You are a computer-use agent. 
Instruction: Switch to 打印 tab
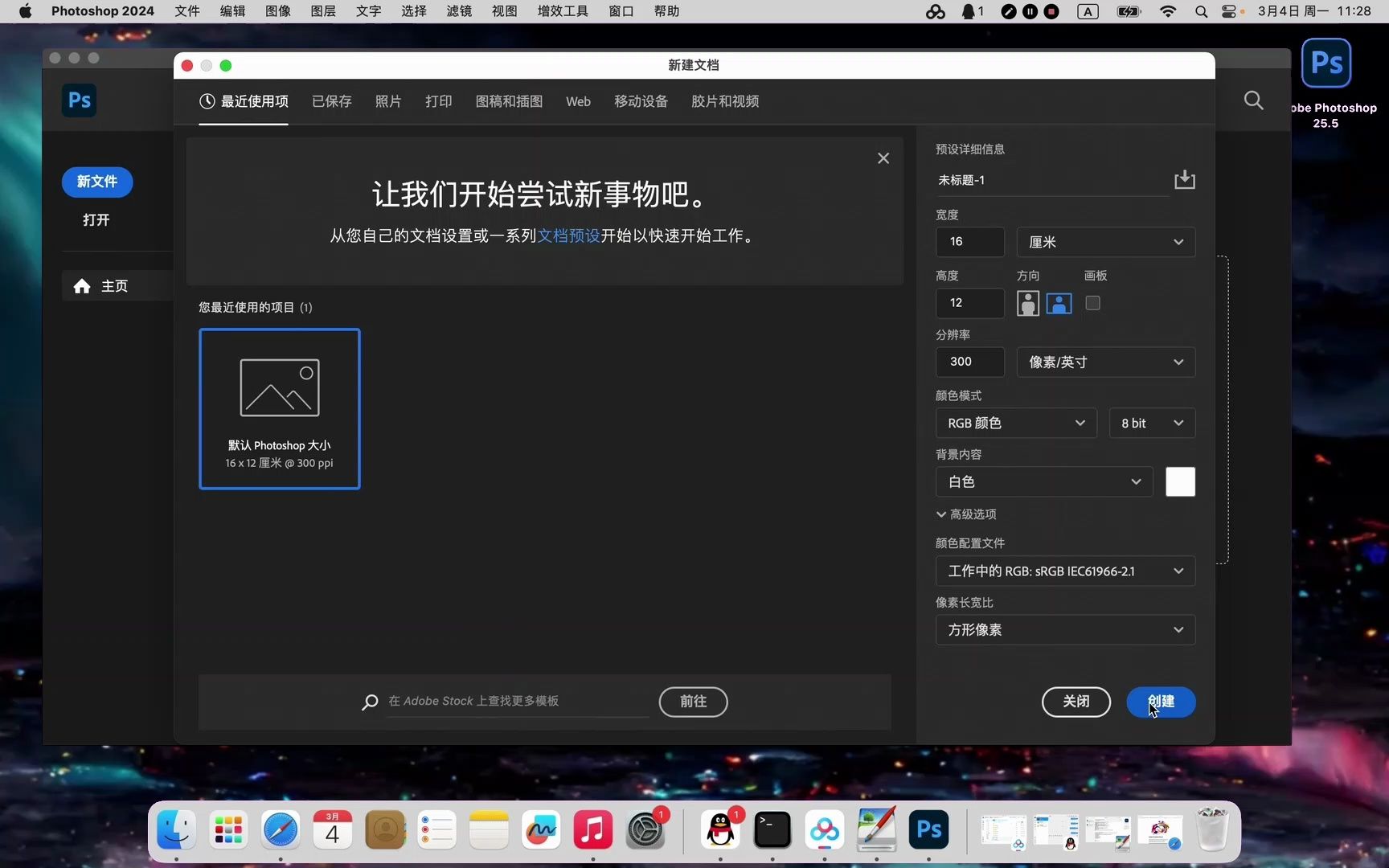click(x=439, y=101)
